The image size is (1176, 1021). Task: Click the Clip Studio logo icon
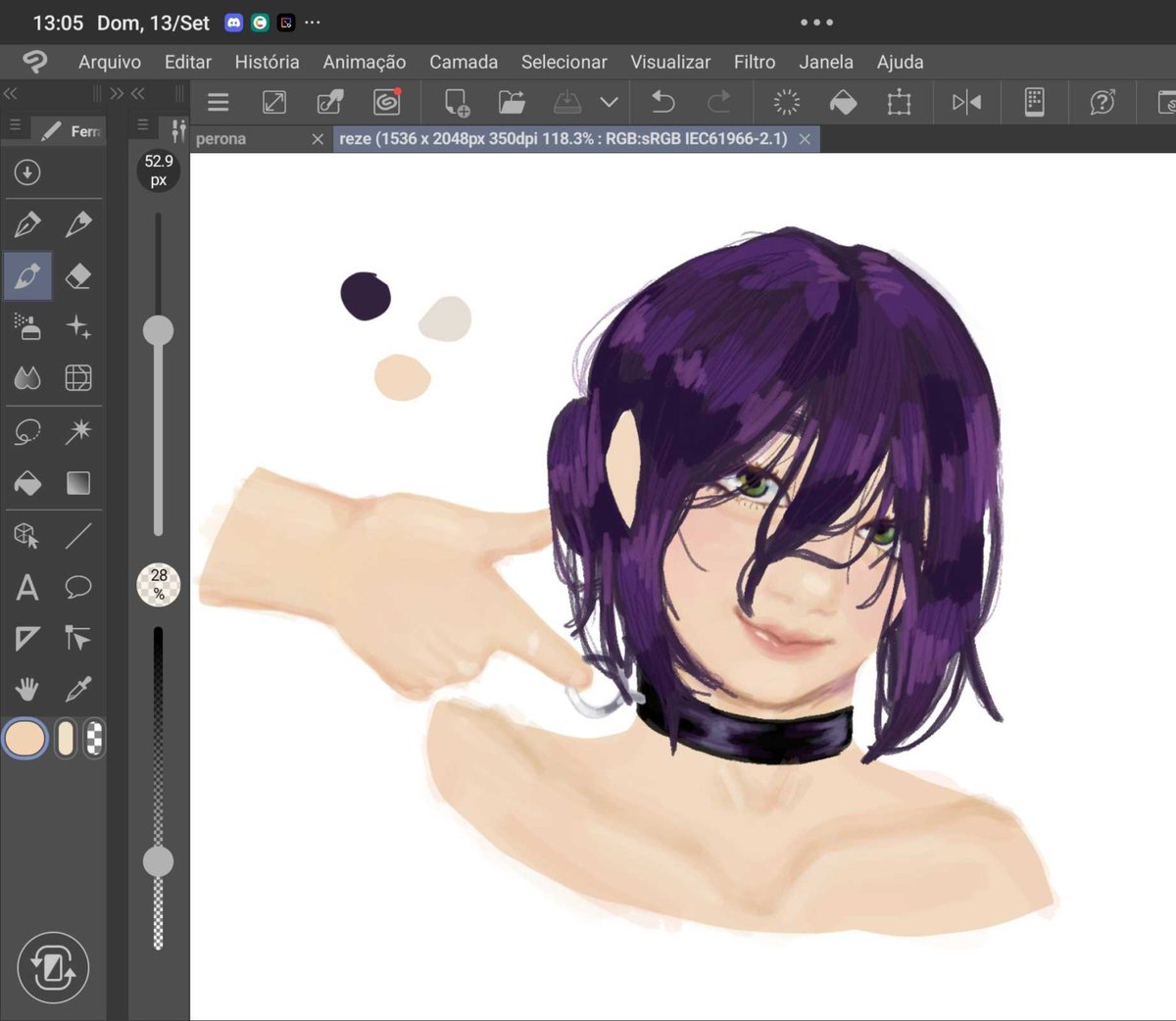[x=34, y=63]
